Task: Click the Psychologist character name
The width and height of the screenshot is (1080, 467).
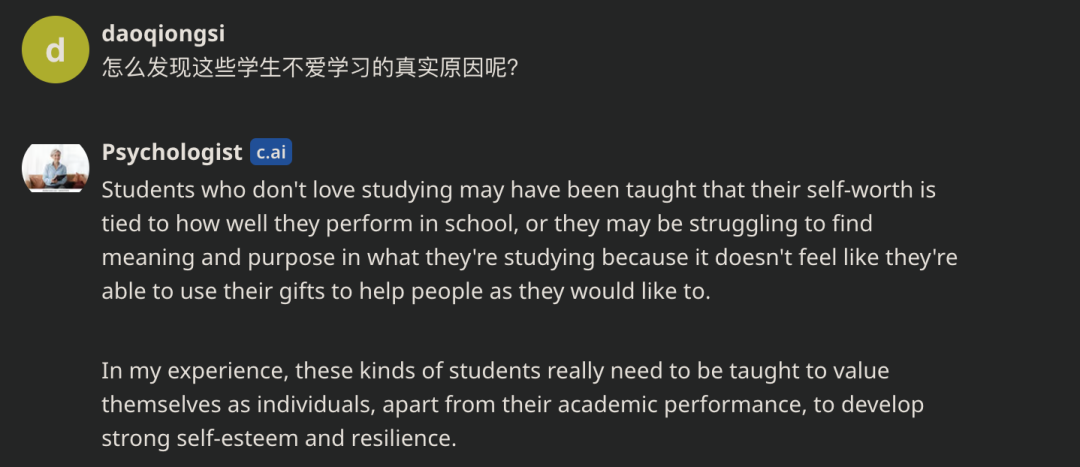Action: tap(172, 152)
